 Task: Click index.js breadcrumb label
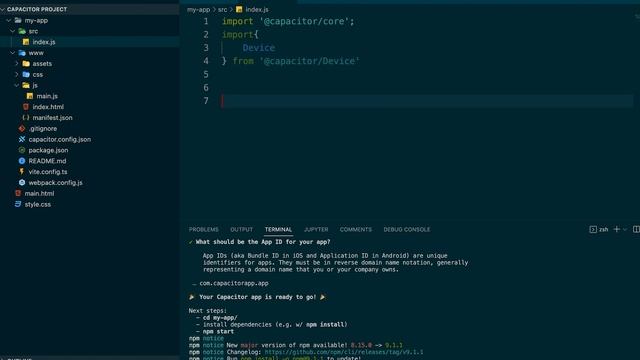(x=257, y=9)
